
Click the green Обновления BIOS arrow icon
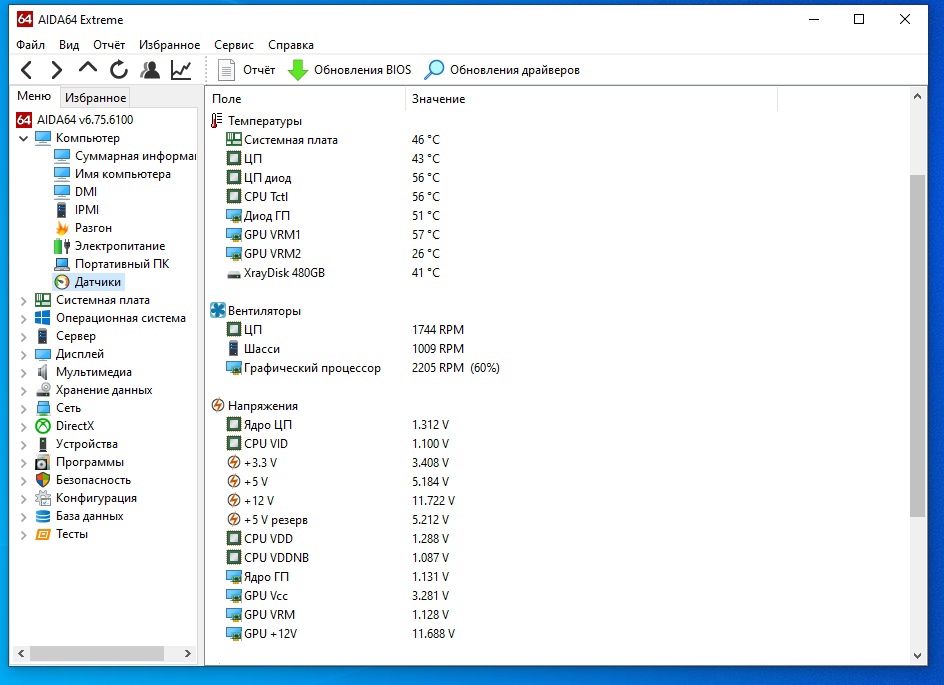[x=297, y=70]
